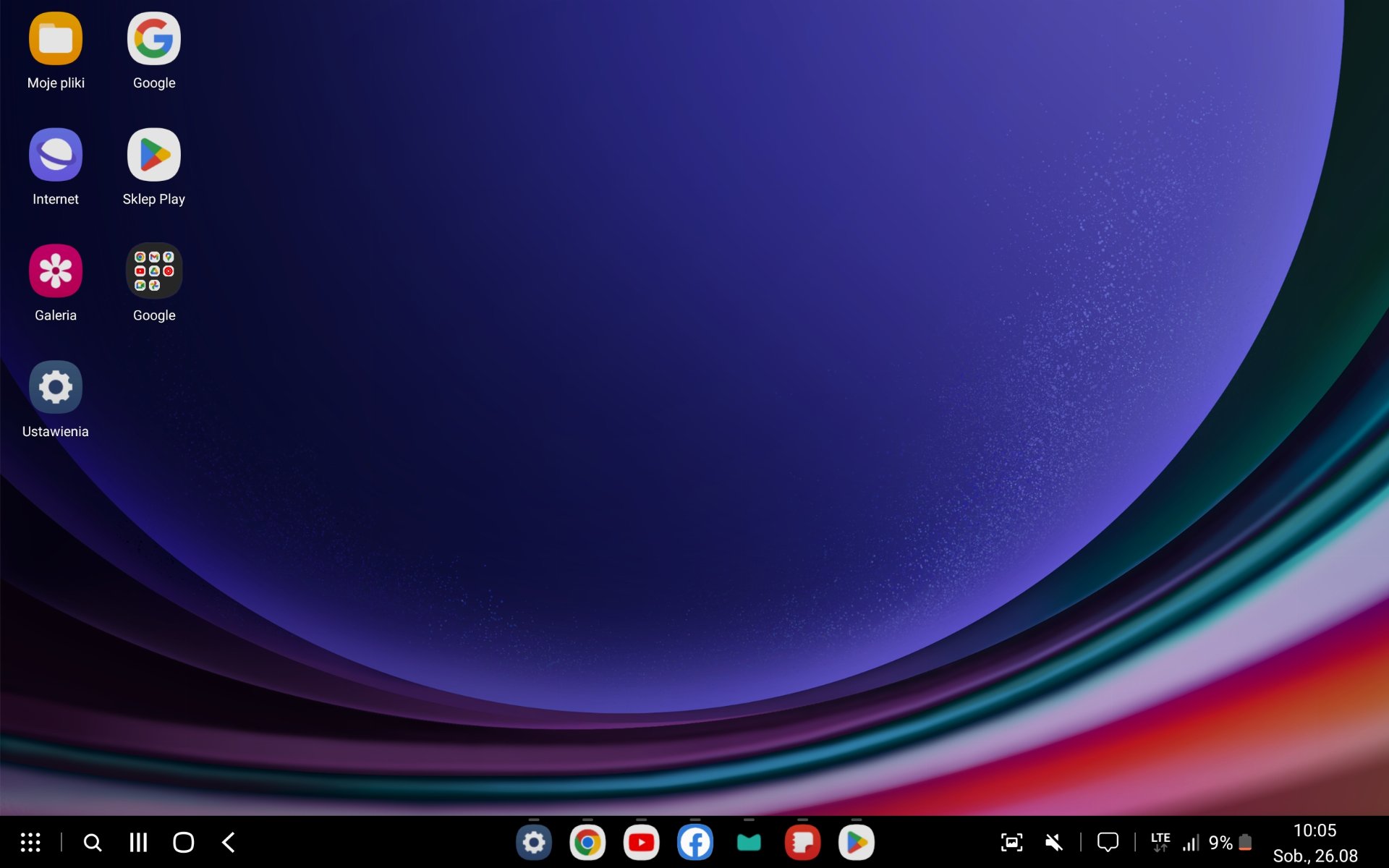Open the Galeria app
Viewport: 1389px width, 868px height.
click(56, 271)
